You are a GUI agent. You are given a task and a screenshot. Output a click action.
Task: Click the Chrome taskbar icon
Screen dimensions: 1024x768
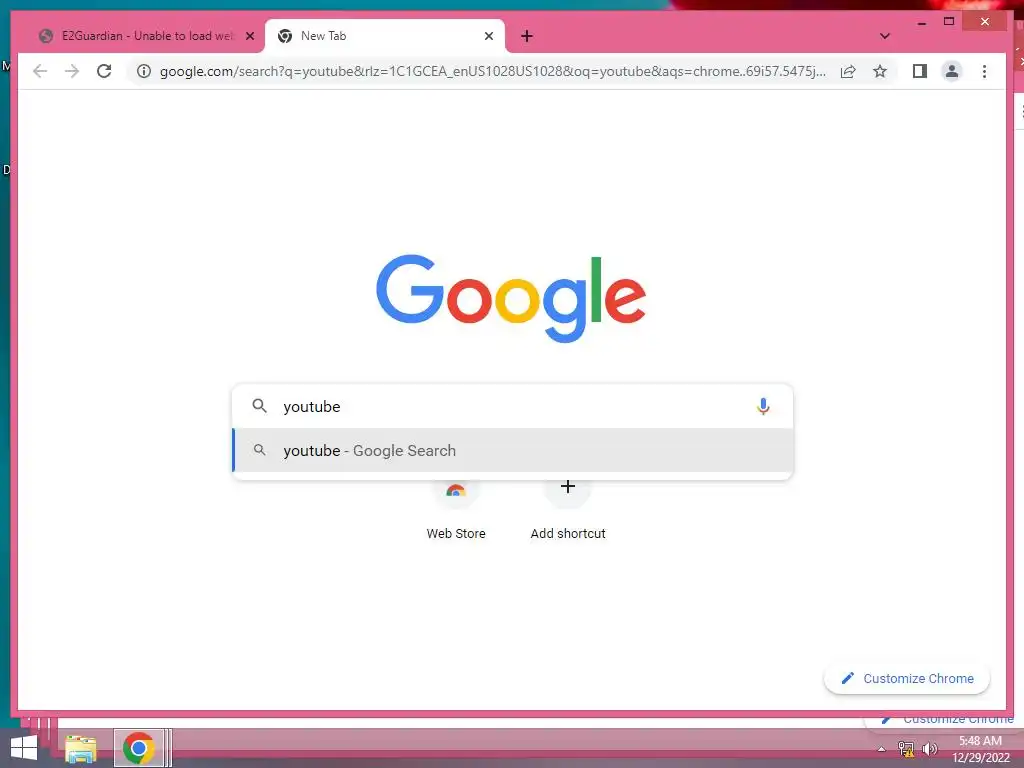(138, 748)
